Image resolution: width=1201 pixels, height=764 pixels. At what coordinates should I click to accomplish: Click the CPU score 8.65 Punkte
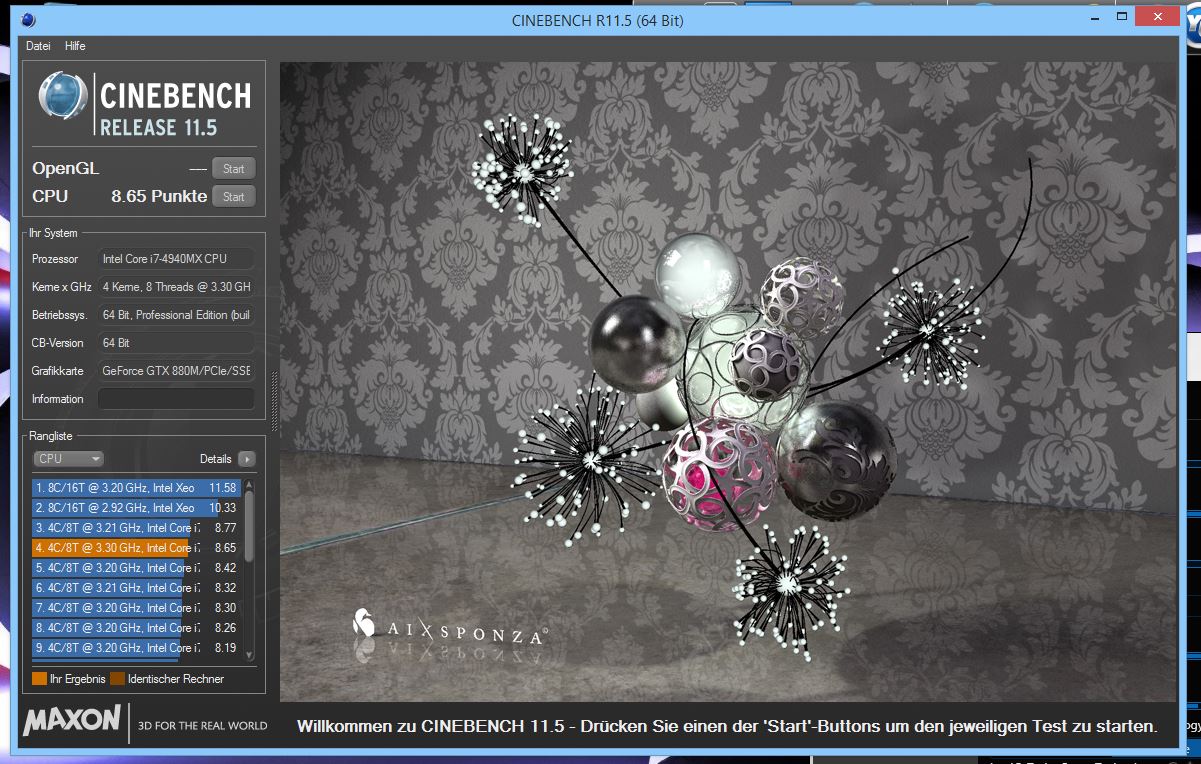coord(159,197)
